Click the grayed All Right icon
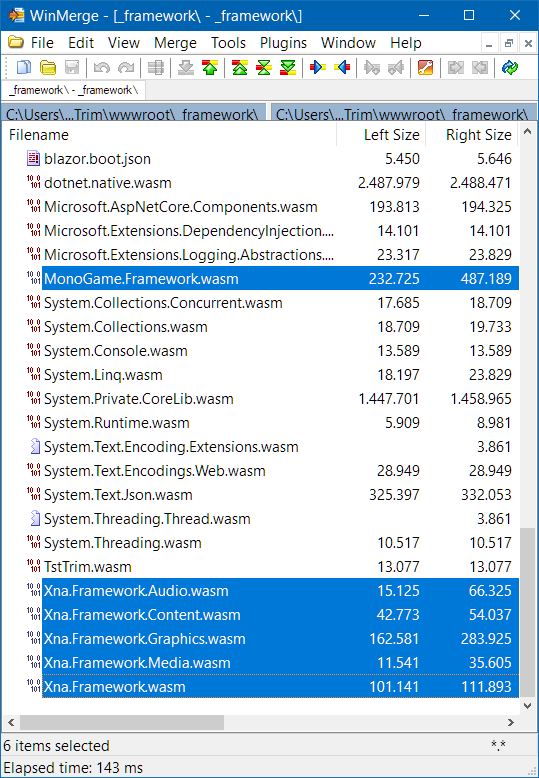Viewport: 539px width, 778px height. pyautogui.click(x=455, y=67)
